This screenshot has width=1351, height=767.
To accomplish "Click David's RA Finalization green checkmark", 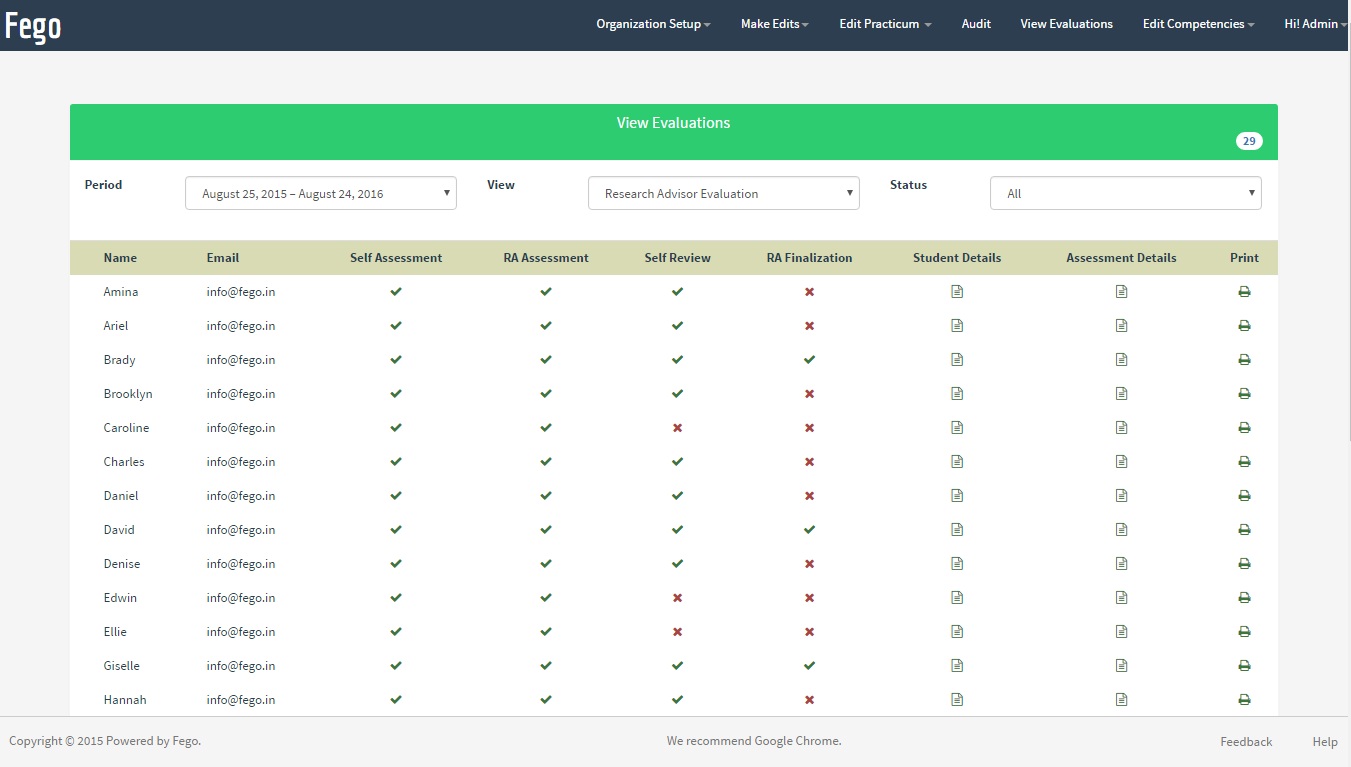I will click(809, 530).
